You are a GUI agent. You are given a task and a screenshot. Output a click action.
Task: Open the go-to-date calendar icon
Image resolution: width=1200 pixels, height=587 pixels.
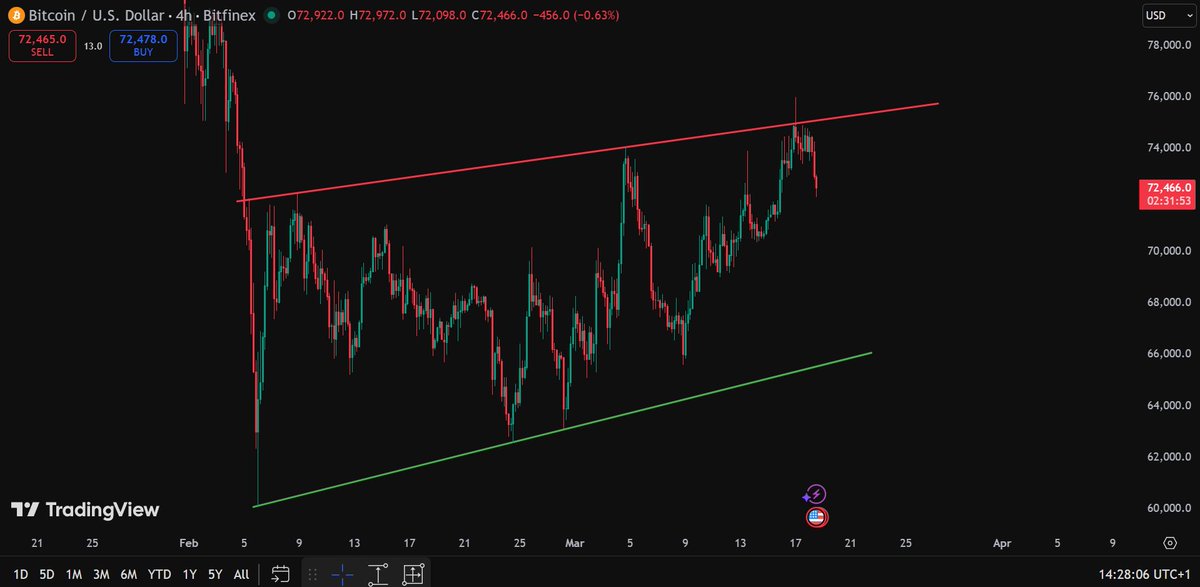(x=281, y=574)
